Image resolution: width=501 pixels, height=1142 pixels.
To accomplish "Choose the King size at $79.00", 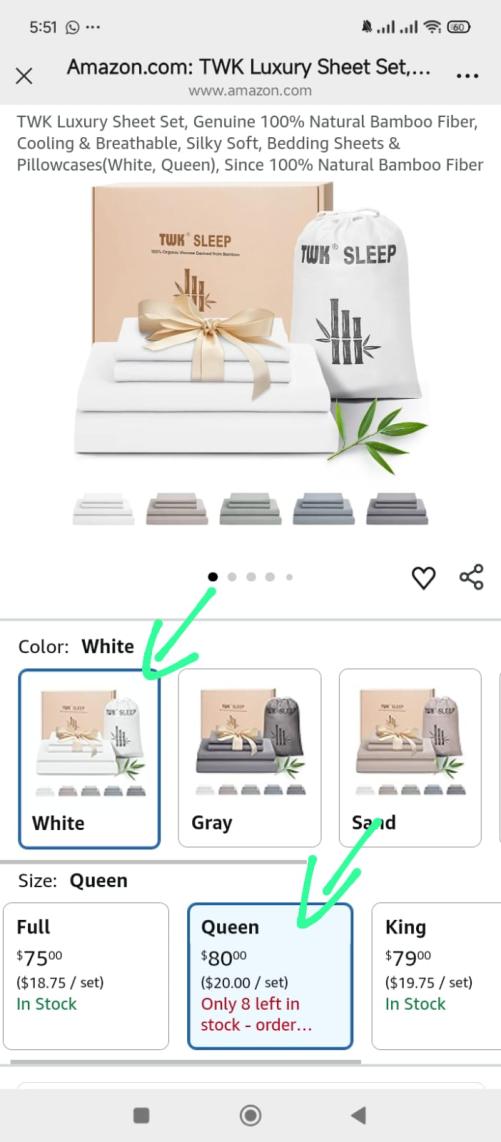I will [x=437, y=976].
